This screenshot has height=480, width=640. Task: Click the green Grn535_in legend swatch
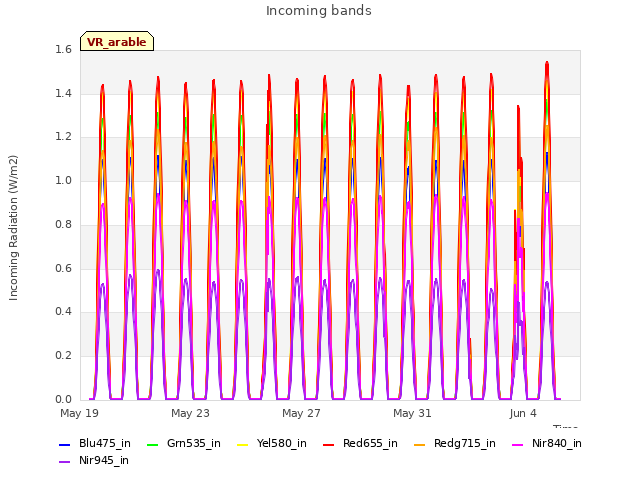click(152, 444)
